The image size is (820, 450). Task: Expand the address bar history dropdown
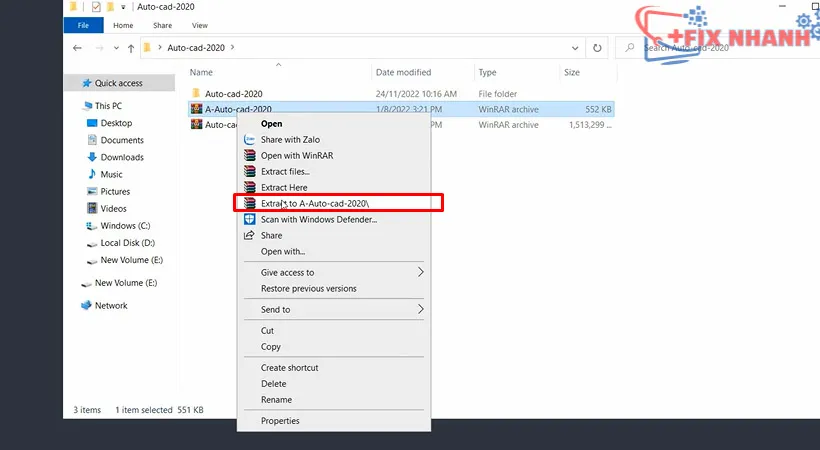tap(575, 48)
